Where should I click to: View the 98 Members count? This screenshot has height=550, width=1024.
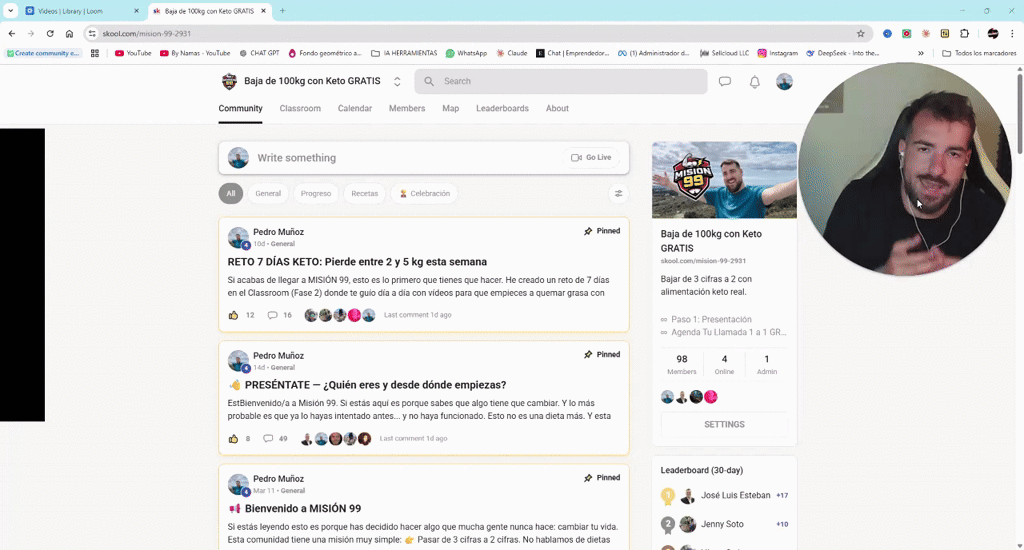682,364
